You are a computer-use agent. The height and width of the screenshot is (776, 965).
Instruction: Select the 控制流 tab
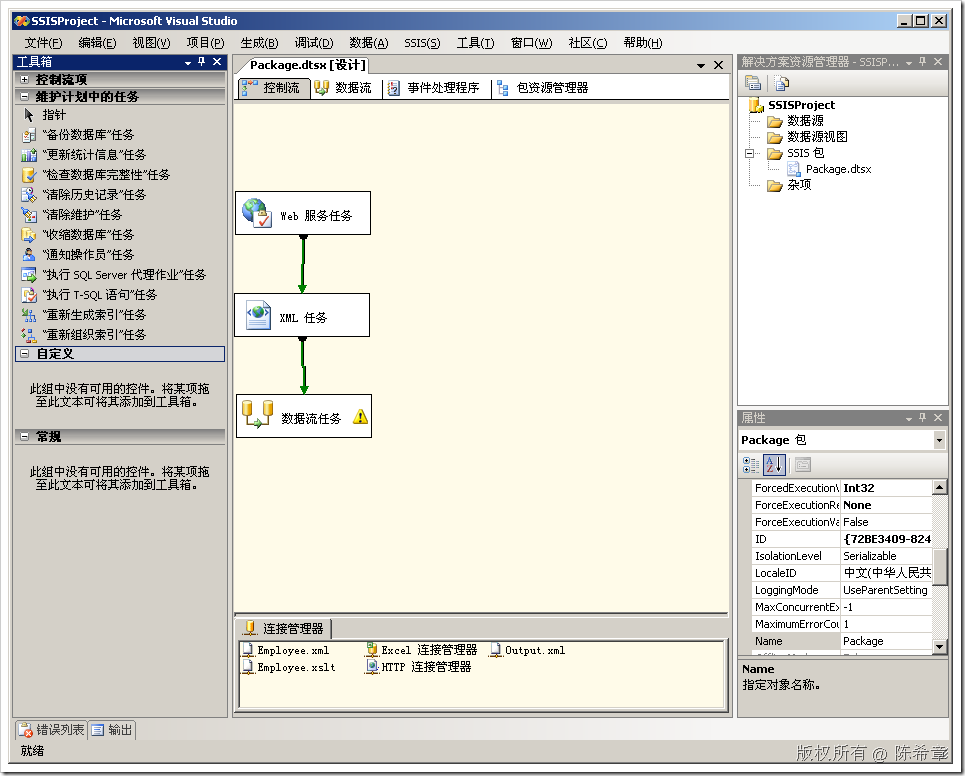click(272, 88)
